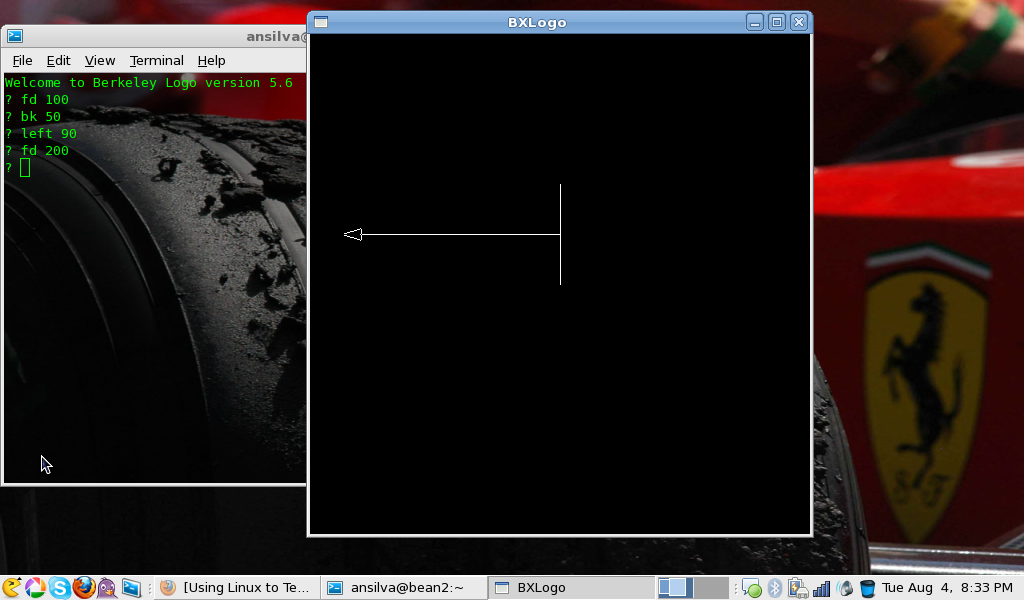
Task: Open the BXLogo window menu icon
Action: coord(321,22)
